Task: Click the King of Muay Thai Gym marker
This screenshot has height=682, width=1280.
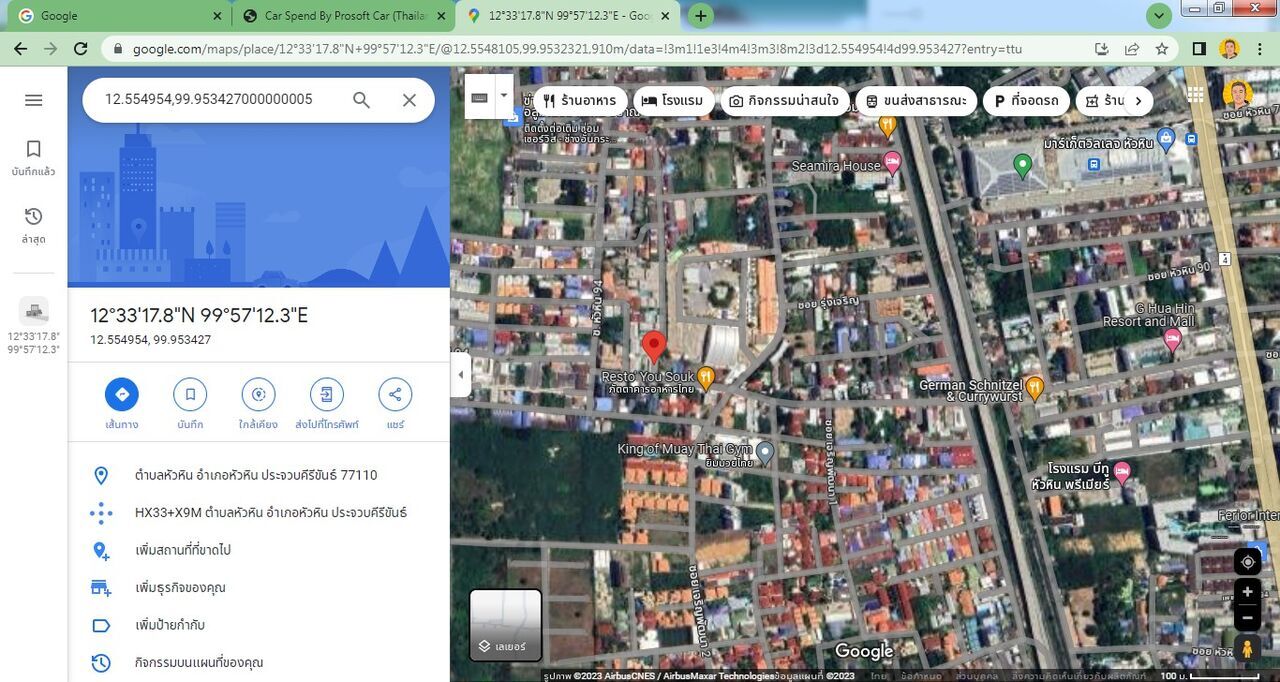Action: click(765, 453)
